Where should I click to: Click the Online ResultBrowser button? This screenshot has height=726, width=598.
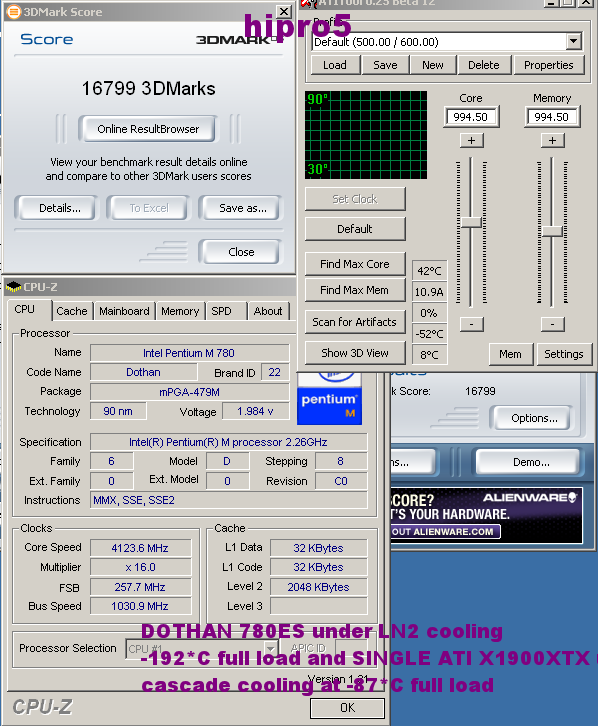point(148,129)
